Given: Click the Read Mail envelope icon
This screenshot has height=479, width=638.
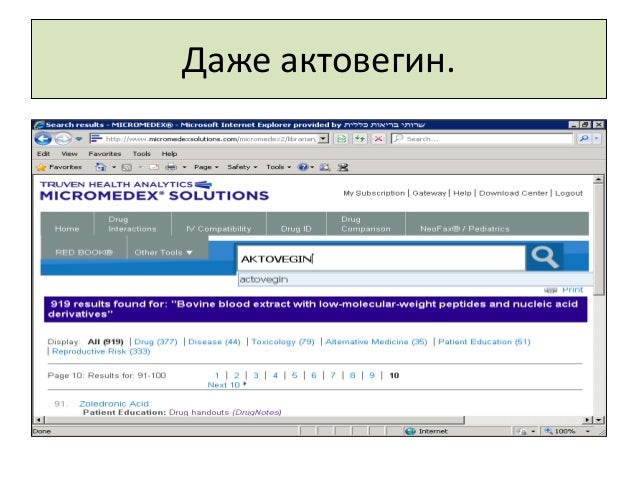Looking at the screenshot, I should pyautogui.click(x=154, y=167).
